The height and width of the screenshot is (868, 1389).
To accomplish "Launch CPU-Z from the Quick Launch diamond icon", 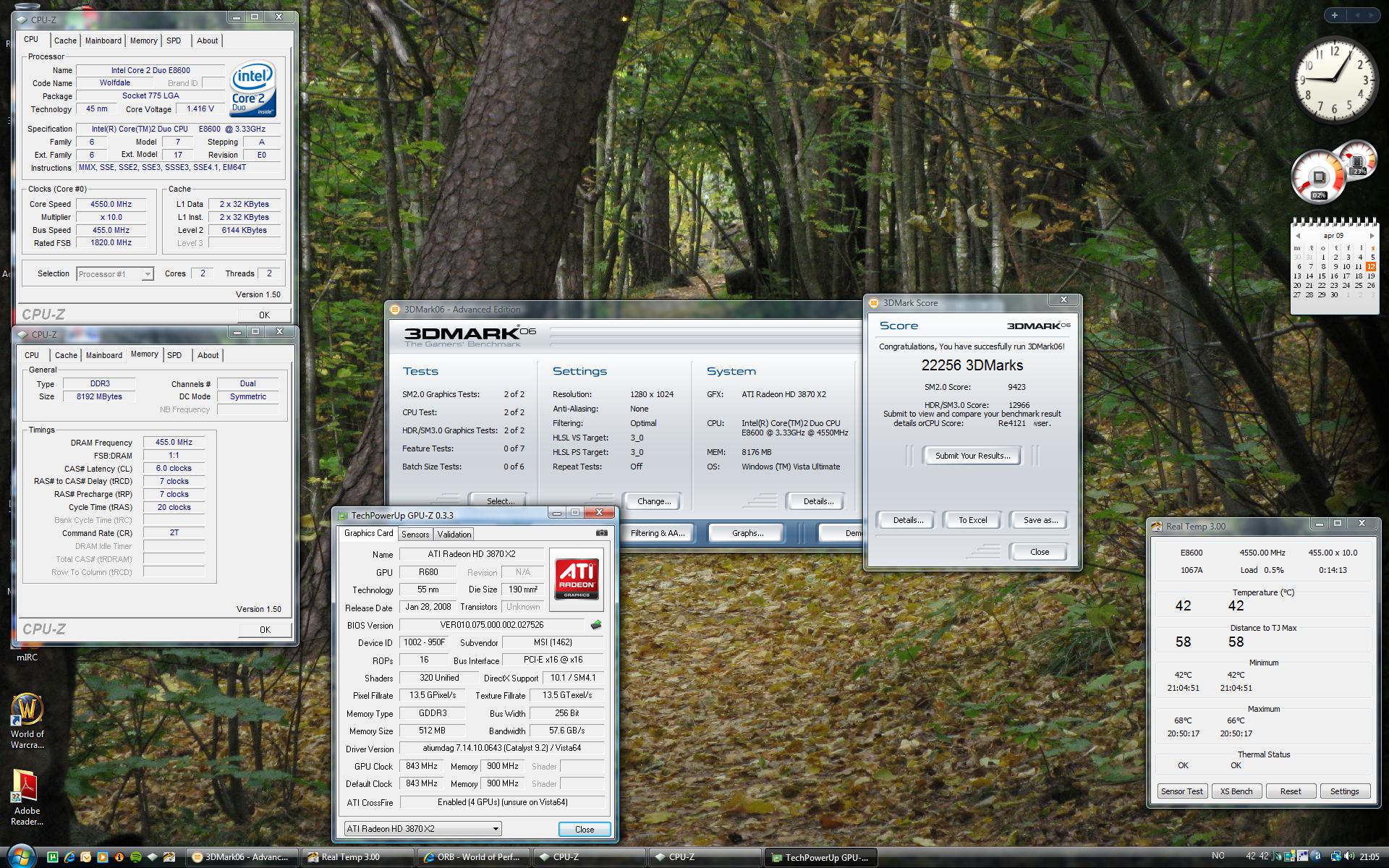I will [152, 857].
